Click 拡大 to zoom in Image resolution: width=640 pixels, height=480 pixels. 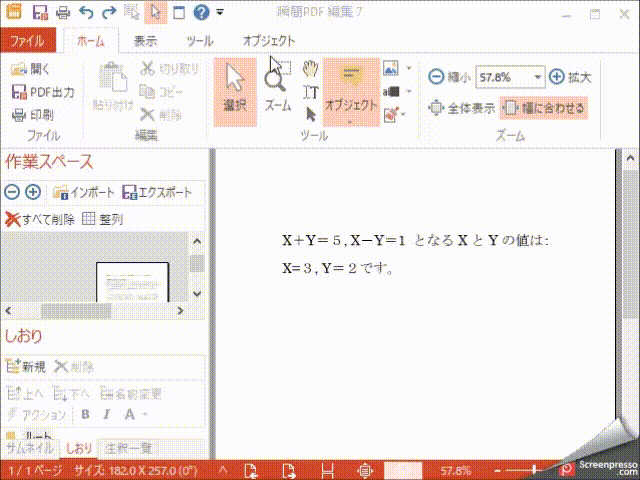(x=570, y=77)
